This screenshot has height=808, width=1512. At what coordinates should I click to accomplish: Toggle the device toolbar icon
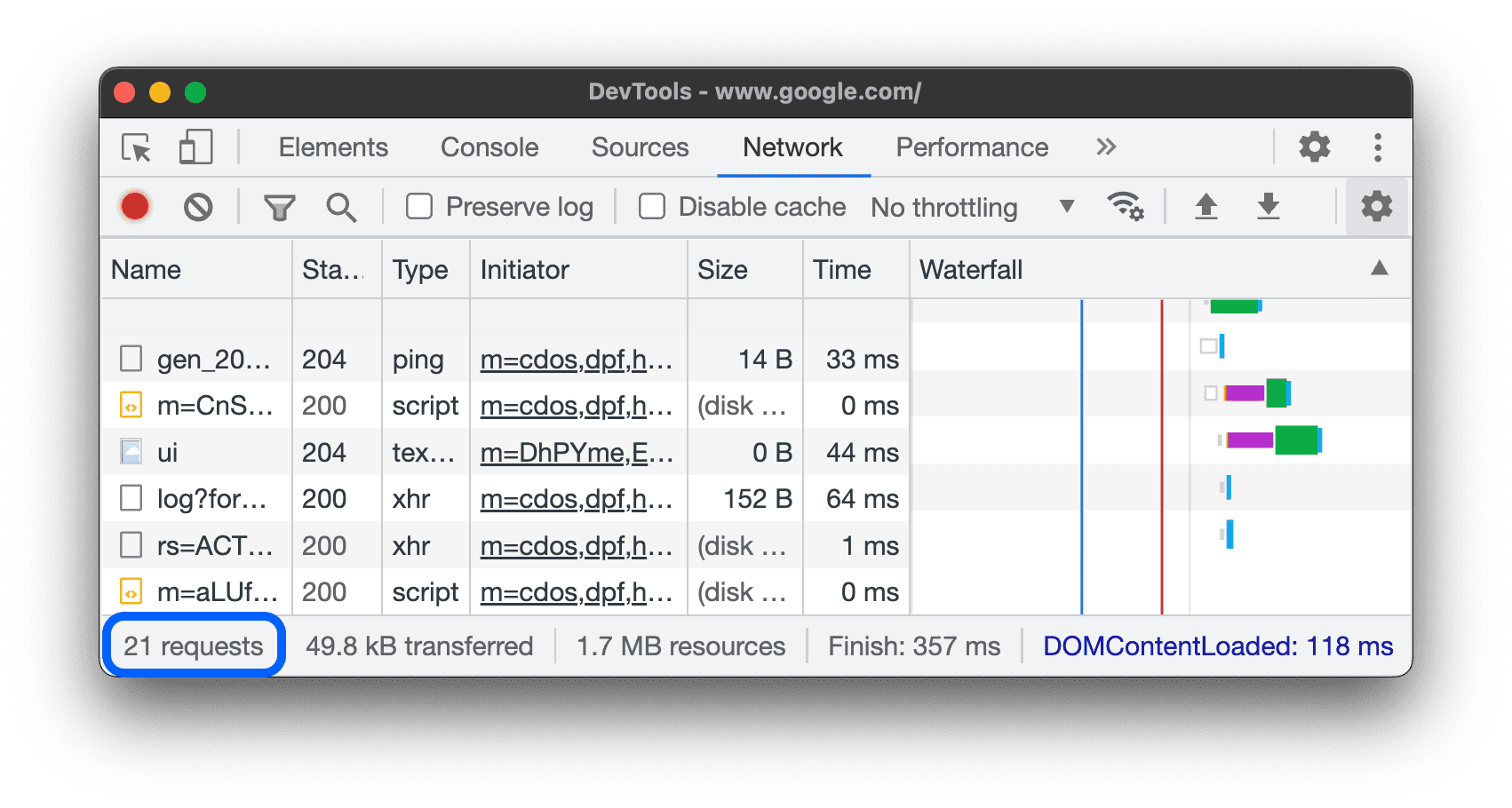pos(195,147)
